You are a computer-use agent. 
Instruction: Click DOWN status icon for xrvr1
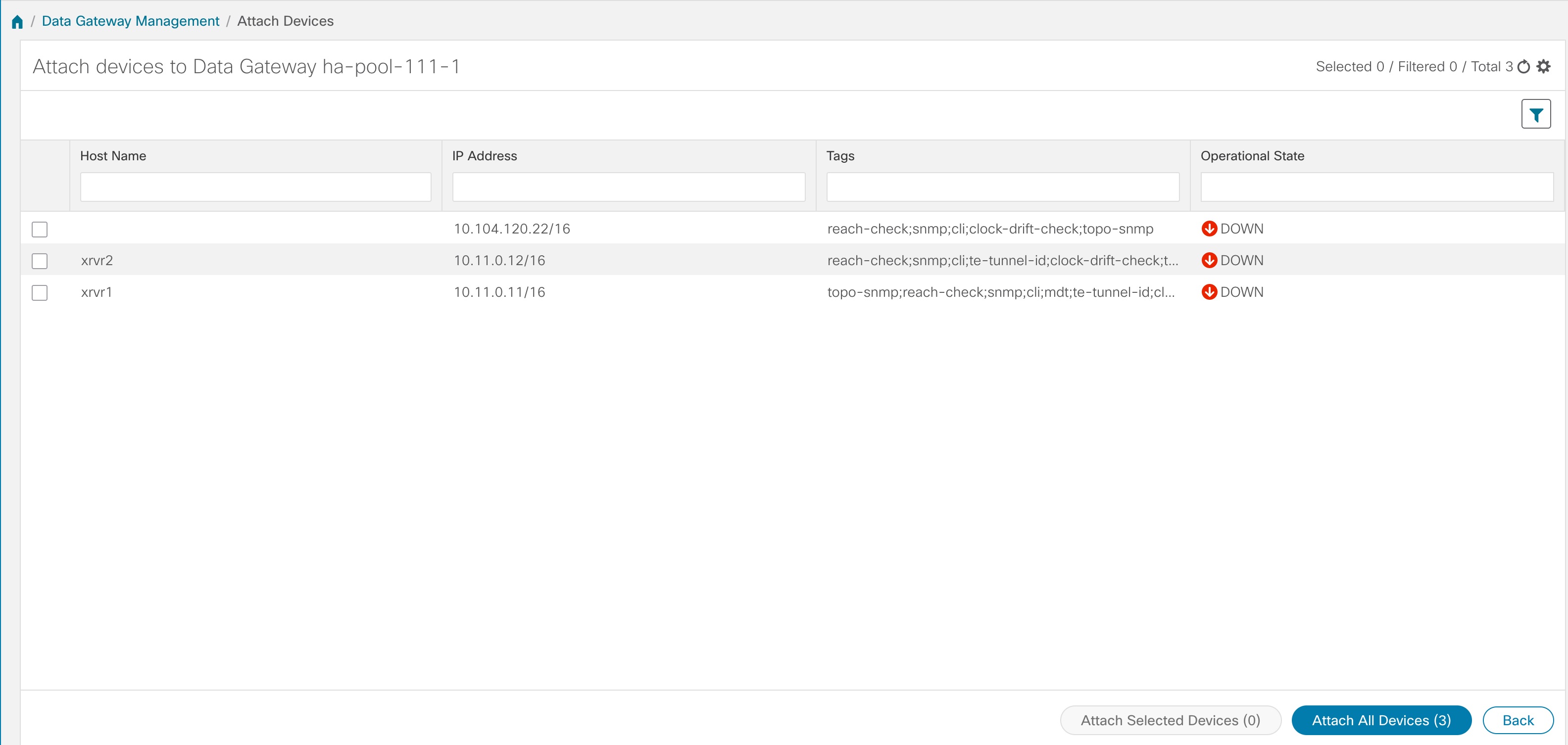(1209, 292)
